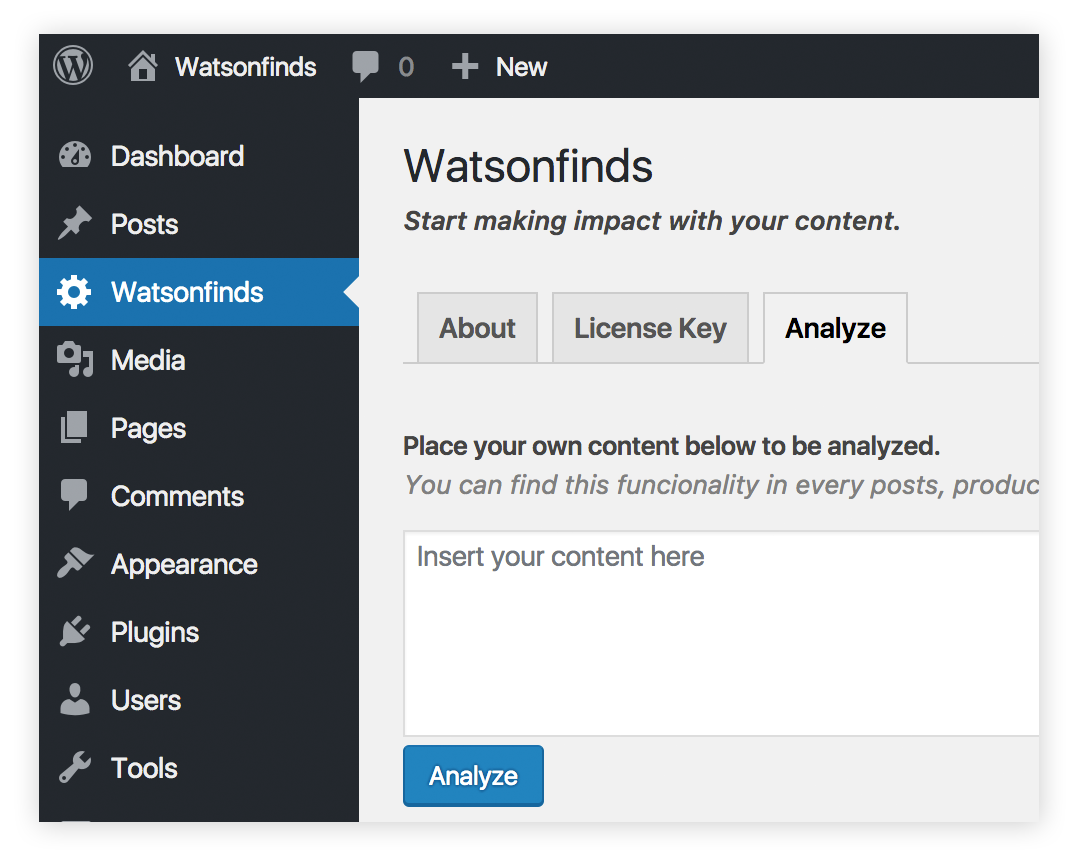The height and width of the screenshot is (865, 1082).
Task: Click the Posts pushpin icon
Action: (75, 223)
